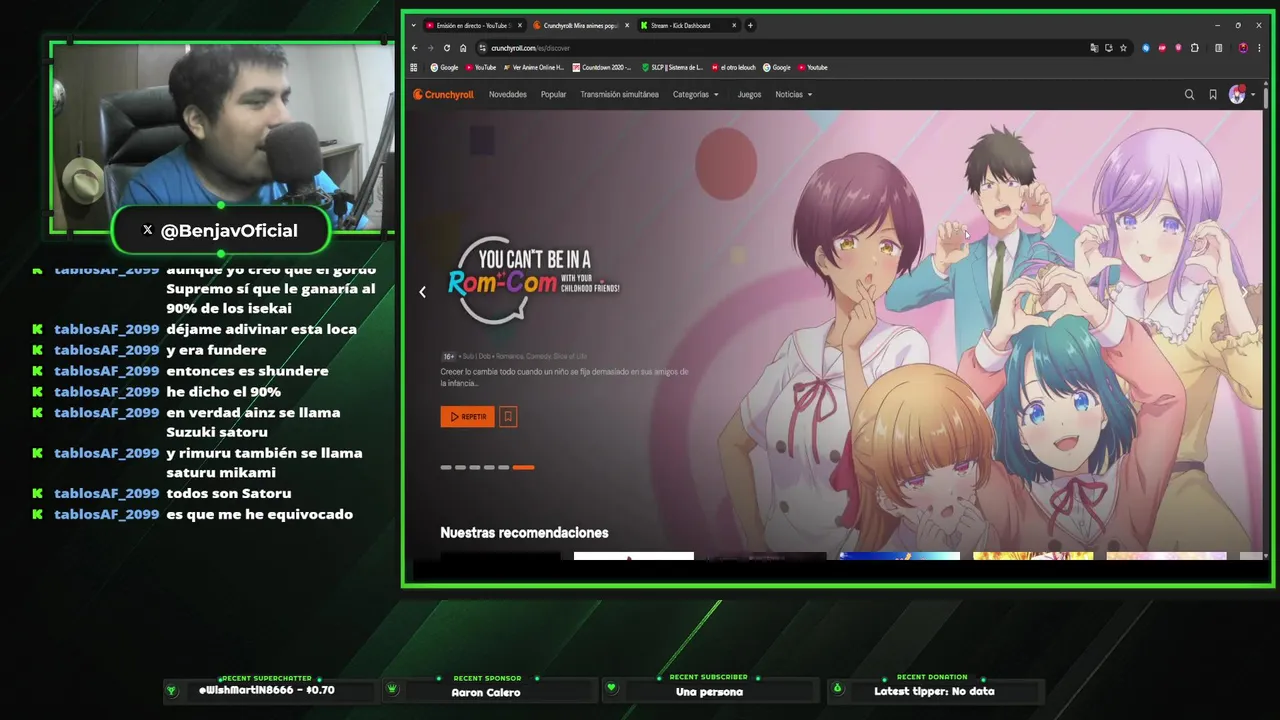Click the Nuestras recomendaciones heading
The height and width of the screenshot is (720, 1280).
pyautogui.click(x=524, y=533)
